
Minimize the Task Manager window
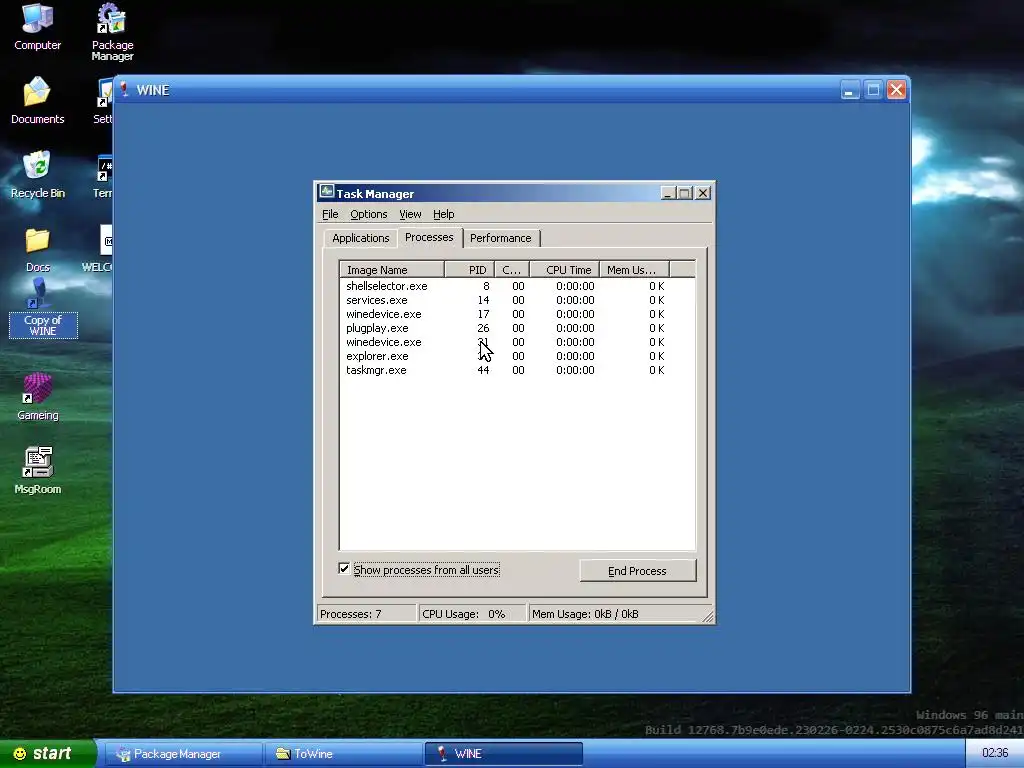point(667,193)
